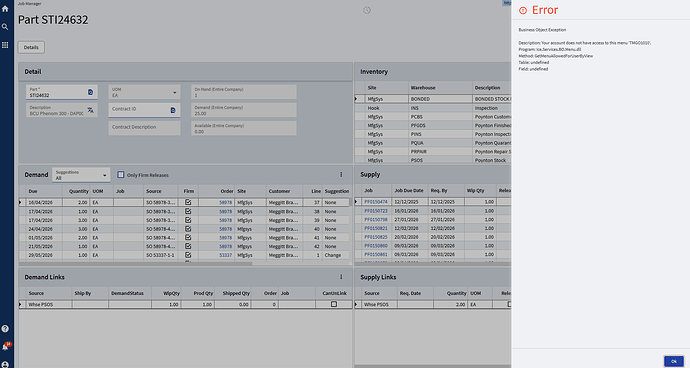Open order 58978 link on line 37

pos(225,202)
